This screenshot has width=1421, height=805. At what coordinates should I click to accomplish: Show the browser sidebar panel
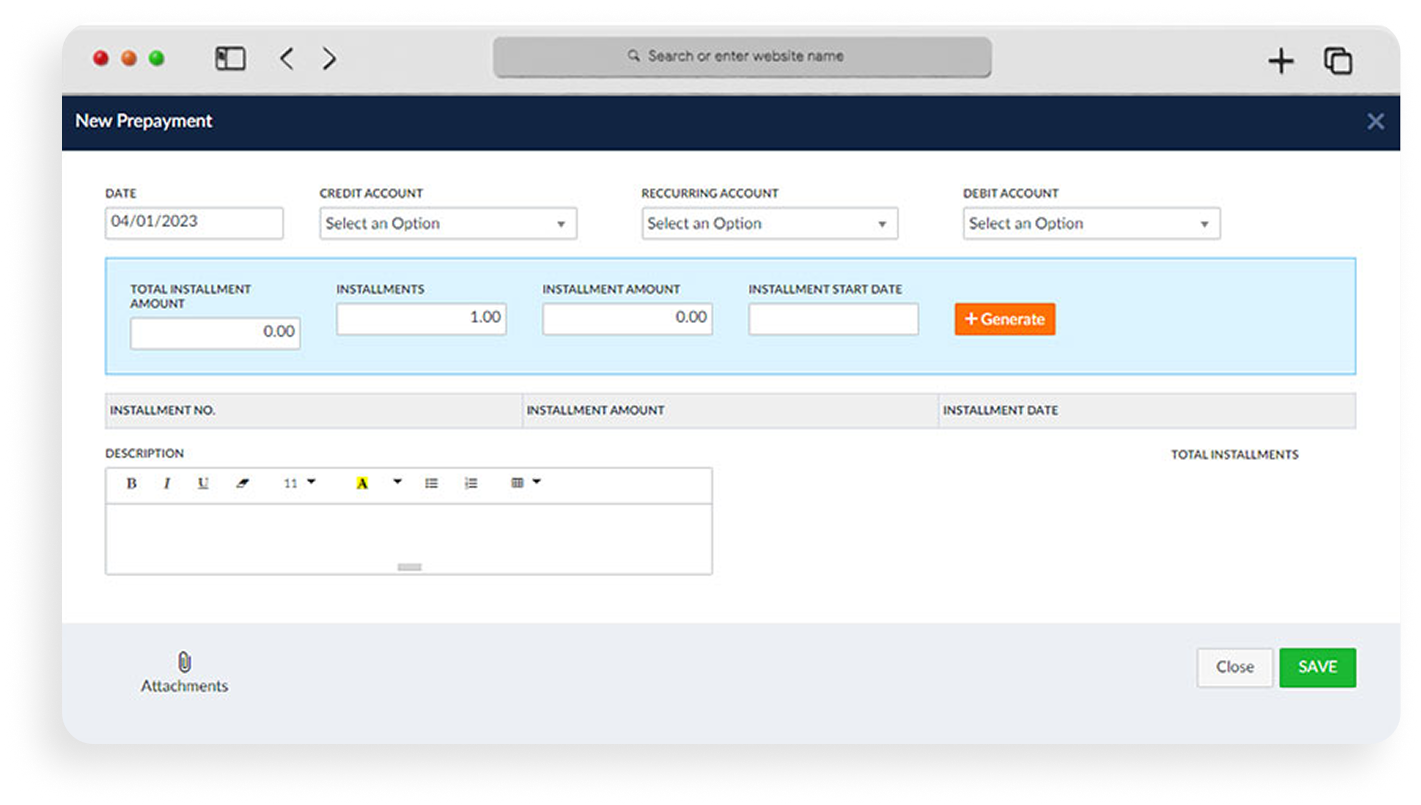click(230, 59)
